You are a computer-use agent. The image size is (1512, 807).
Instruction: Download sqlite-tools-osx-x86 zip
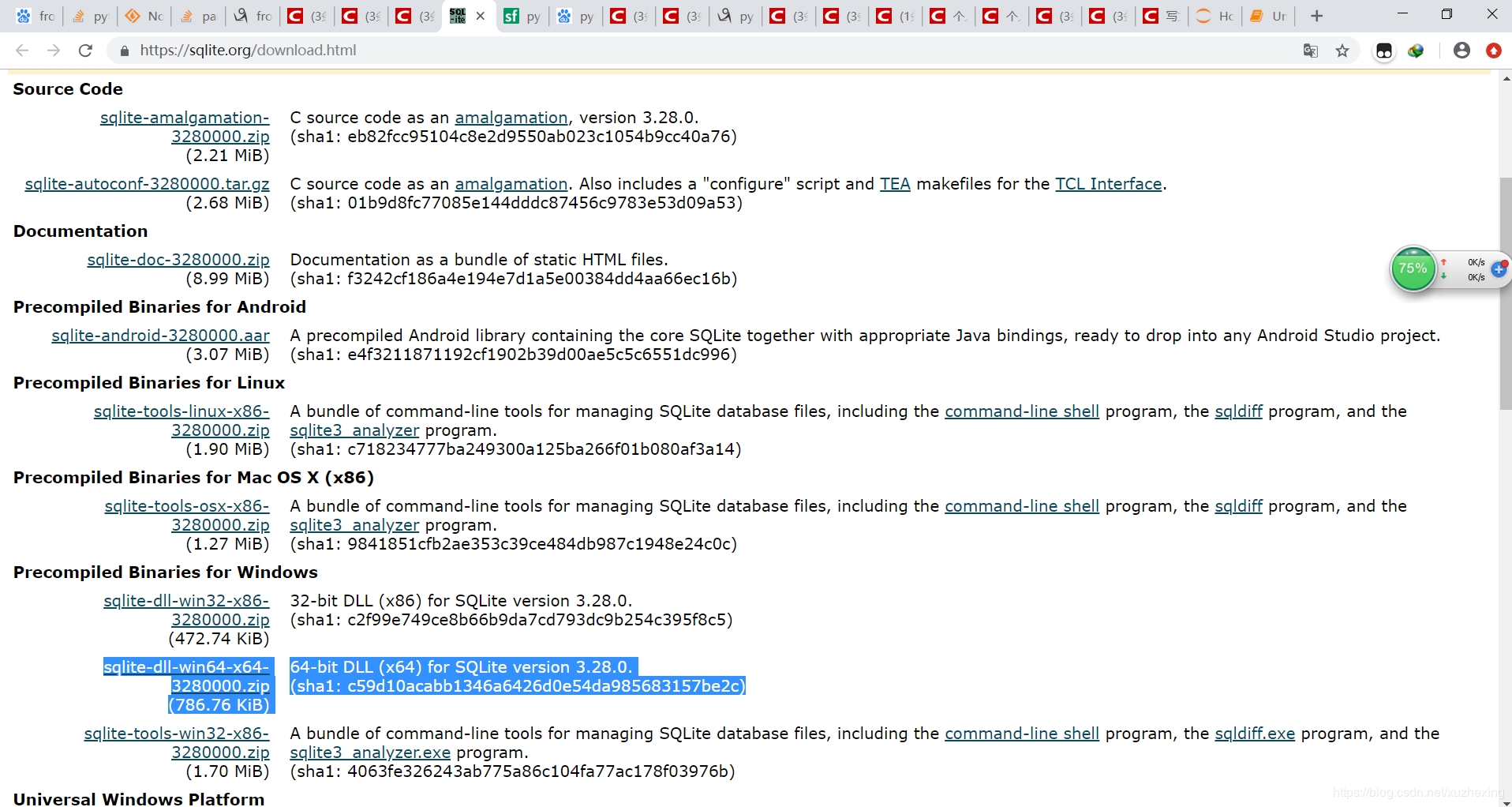pyautogui.click(x=187, y=516)
